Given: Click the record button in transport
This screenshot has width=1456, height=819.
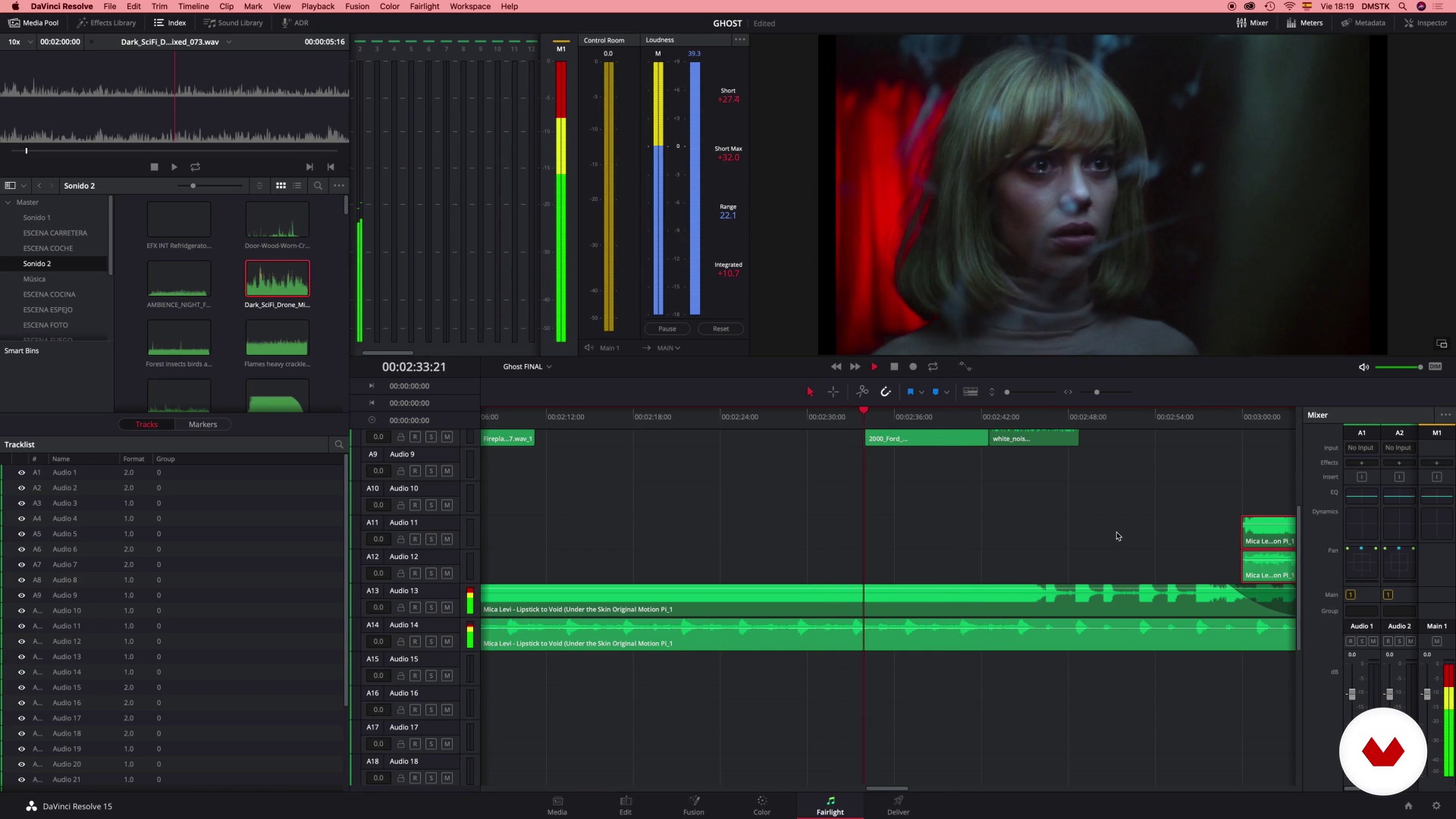Looking at the screenshot, I should [913, 367].
